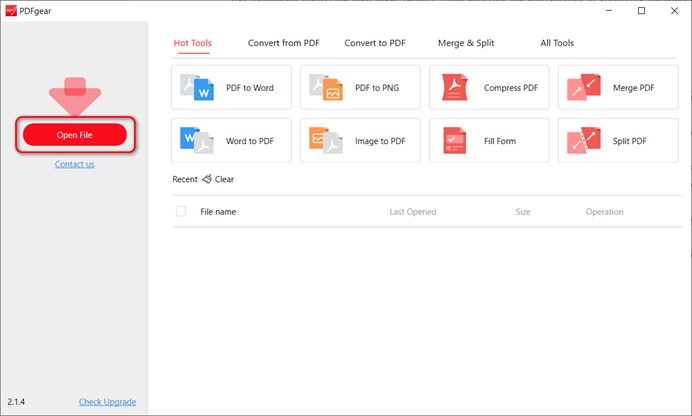Click the Recent section label

pyautogui.click(x=184, y=179)
